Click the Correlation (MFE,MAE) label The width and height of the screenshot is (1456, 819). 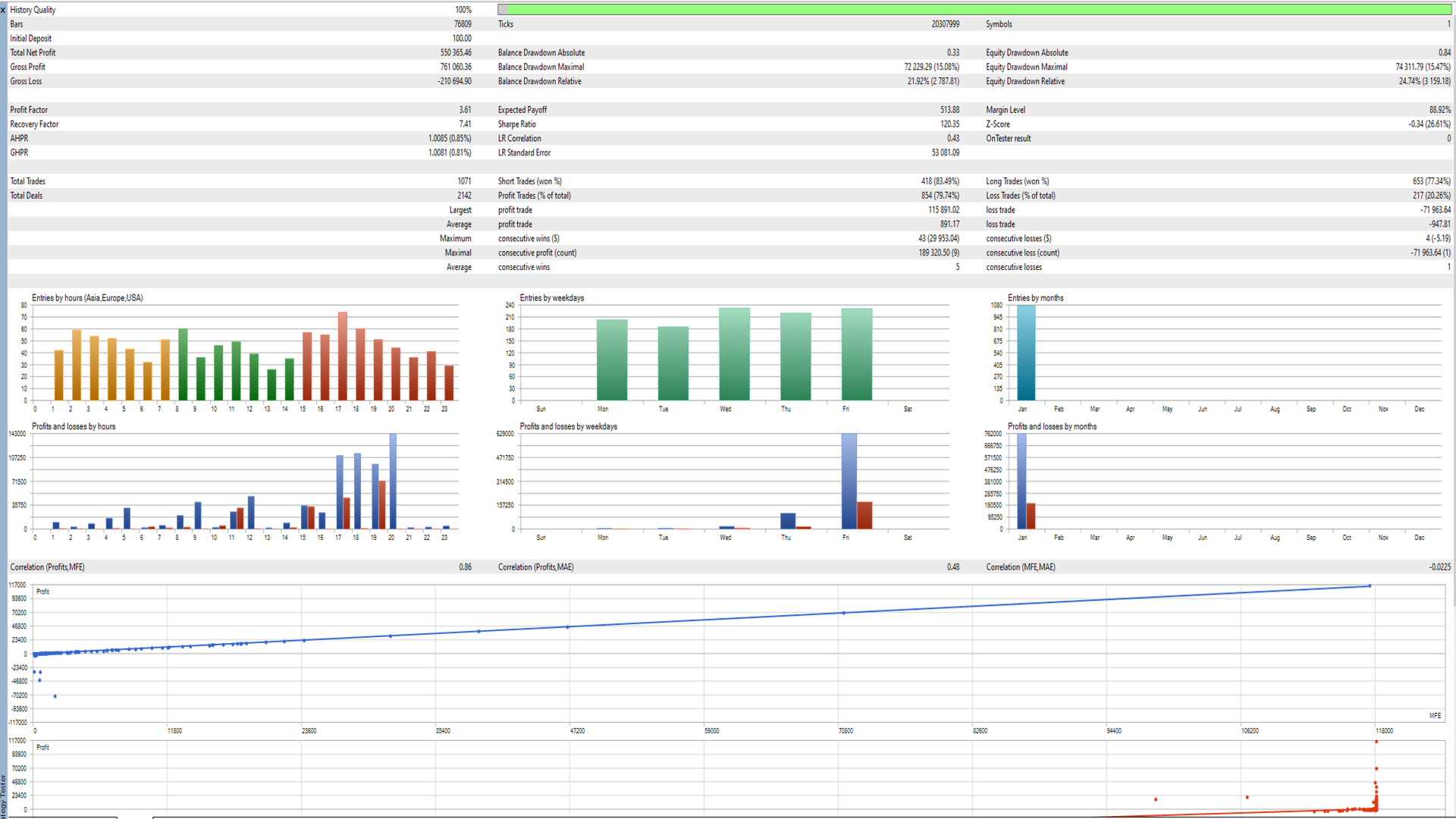[1020, 567]
